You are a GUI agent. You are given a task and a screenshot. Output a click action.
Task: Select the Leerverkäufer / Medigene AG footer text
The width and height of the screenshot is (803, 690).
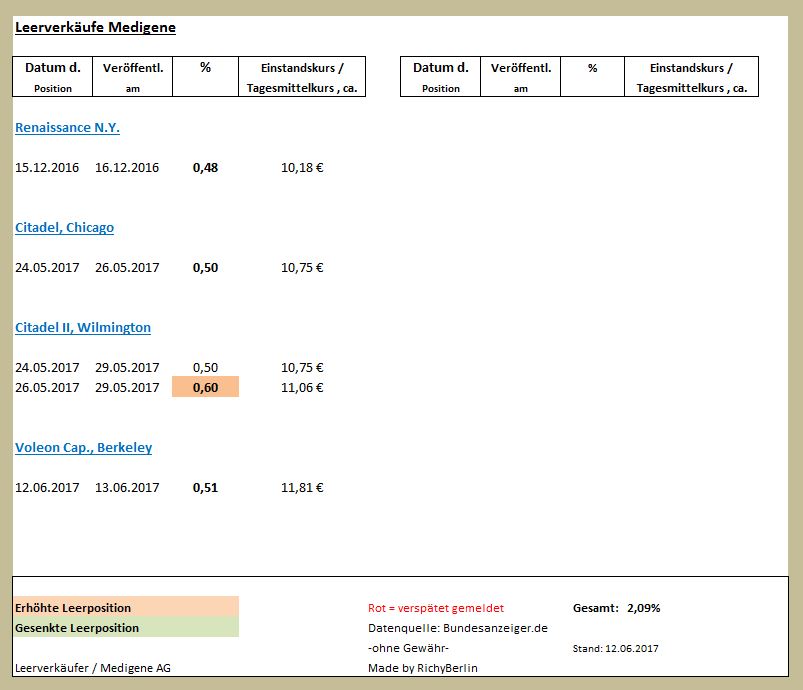(93, 668)
